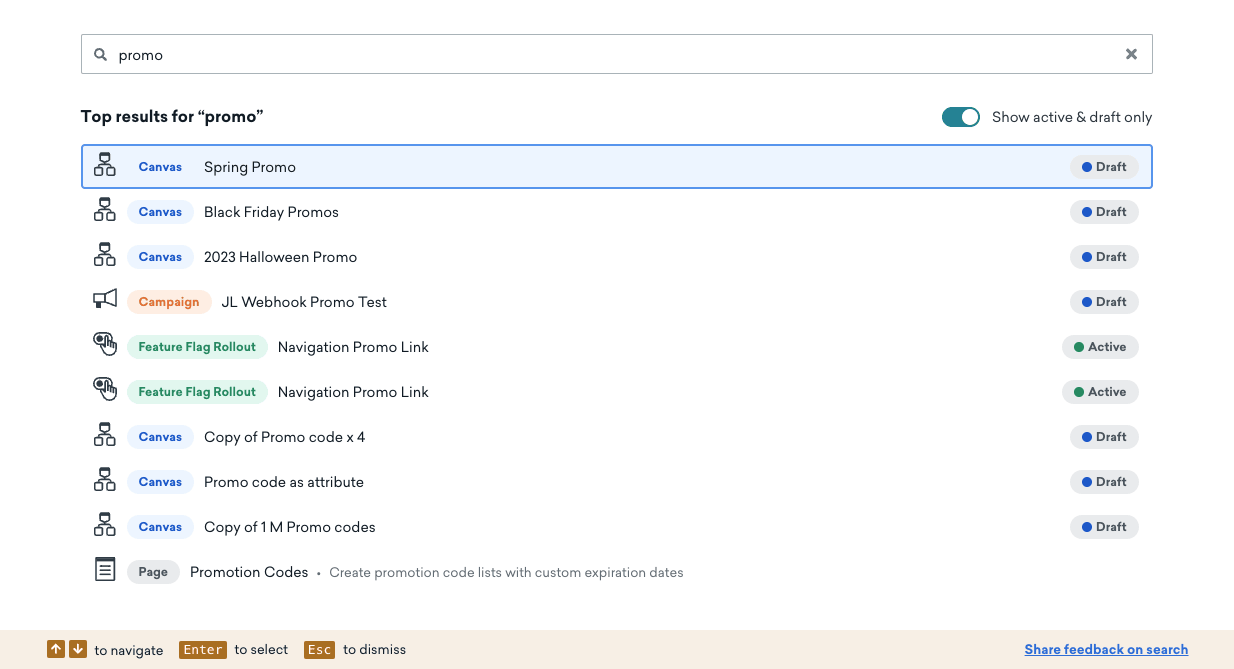The image size is (1234, 669).
Task: Open Copy of Promo code x 4
Action: 284,437
